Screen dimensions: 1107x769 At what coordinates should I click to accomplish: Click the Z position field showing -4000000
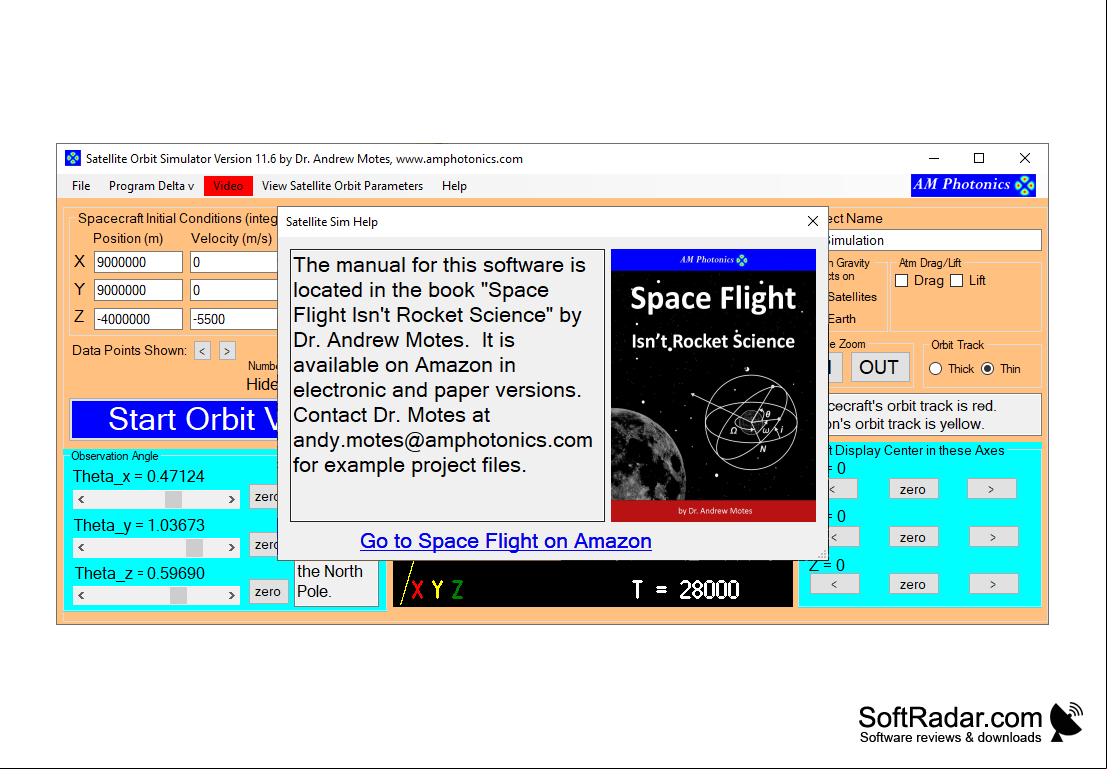pyautogui.click(x=138, y=319)
